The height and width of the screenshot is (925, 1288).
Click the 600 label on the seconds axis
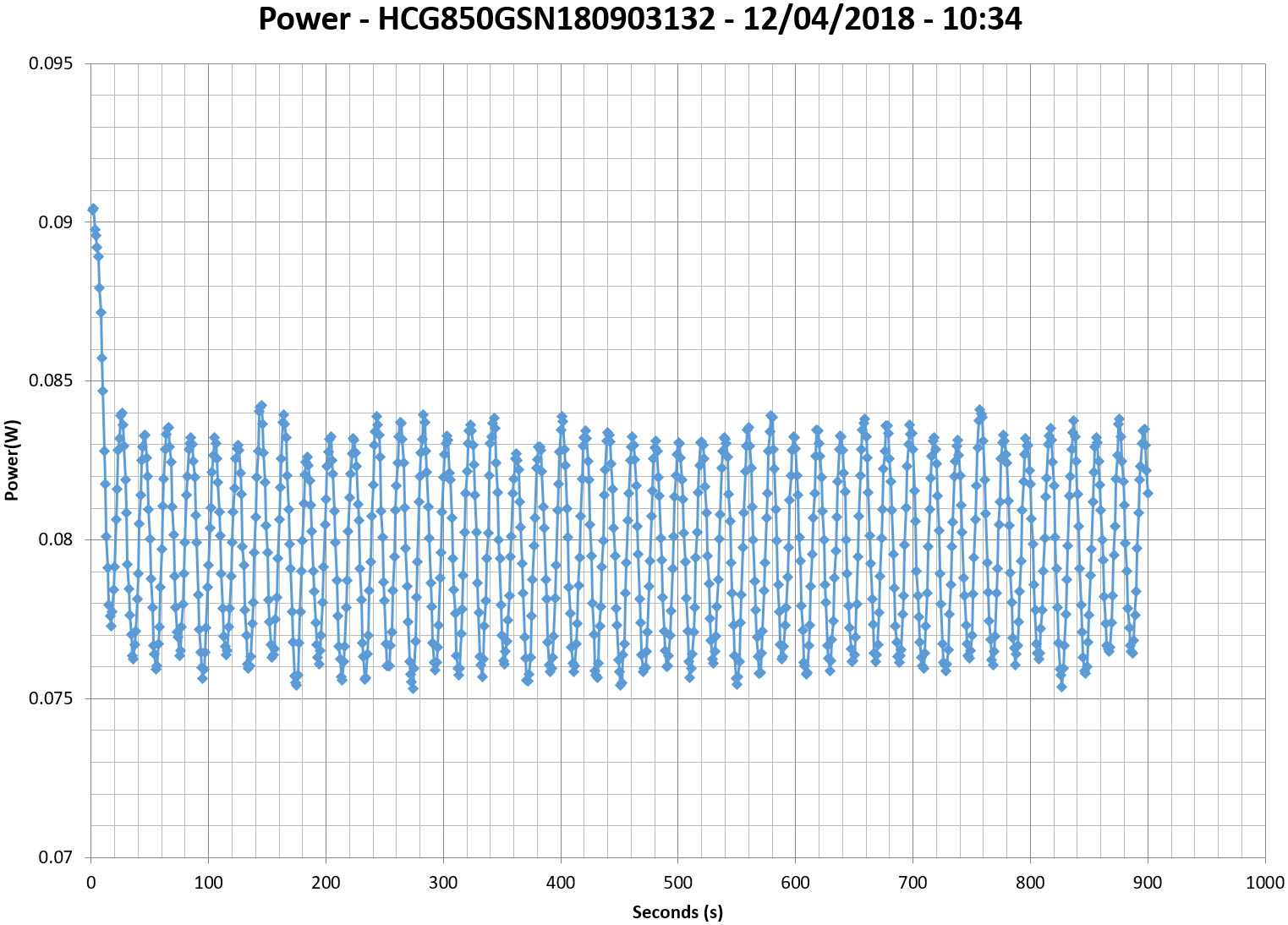[x=795, y=883]
